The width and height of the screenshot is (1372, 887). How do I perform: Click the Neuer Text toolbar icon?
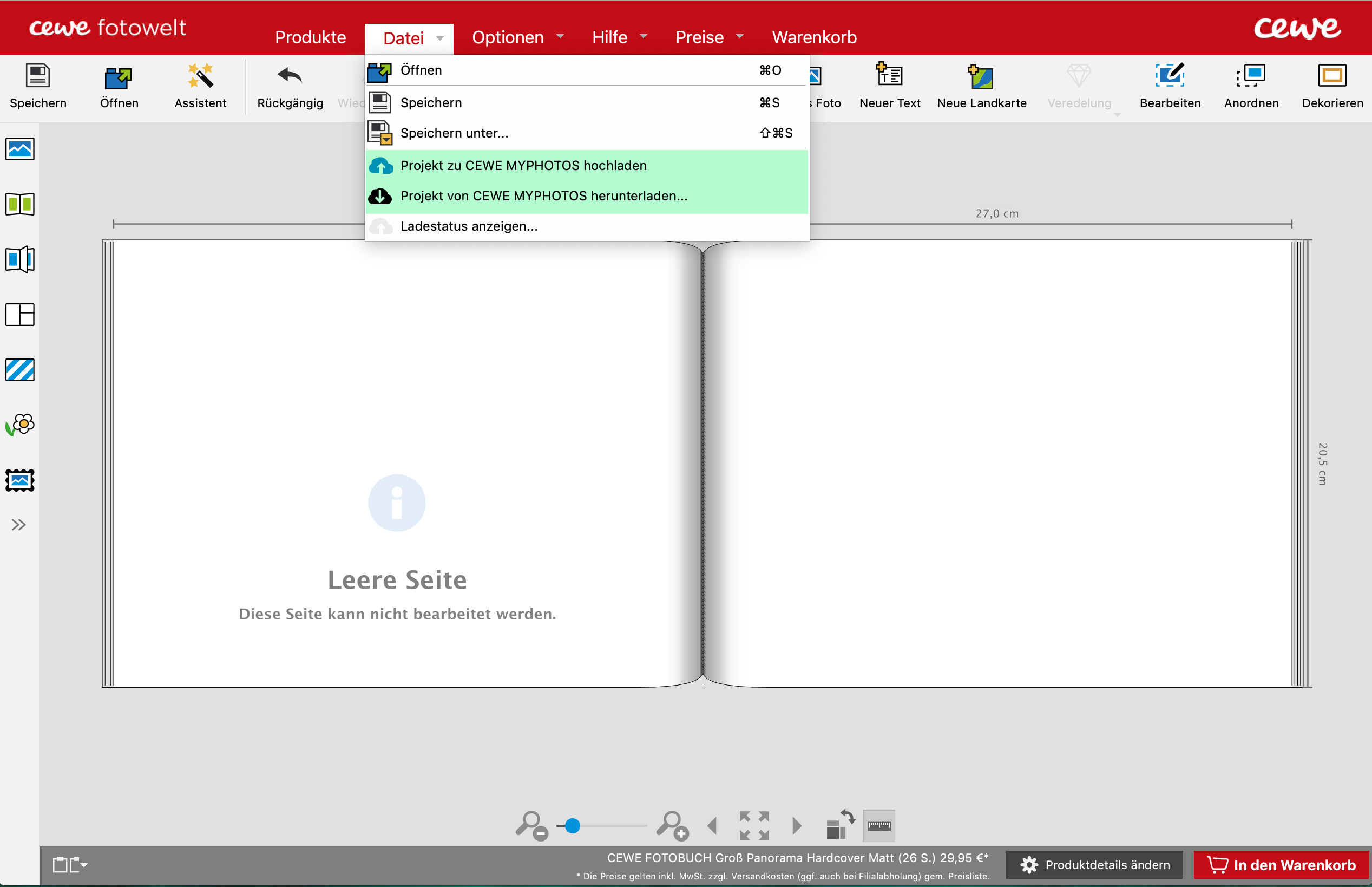click(x=889, y=75)
